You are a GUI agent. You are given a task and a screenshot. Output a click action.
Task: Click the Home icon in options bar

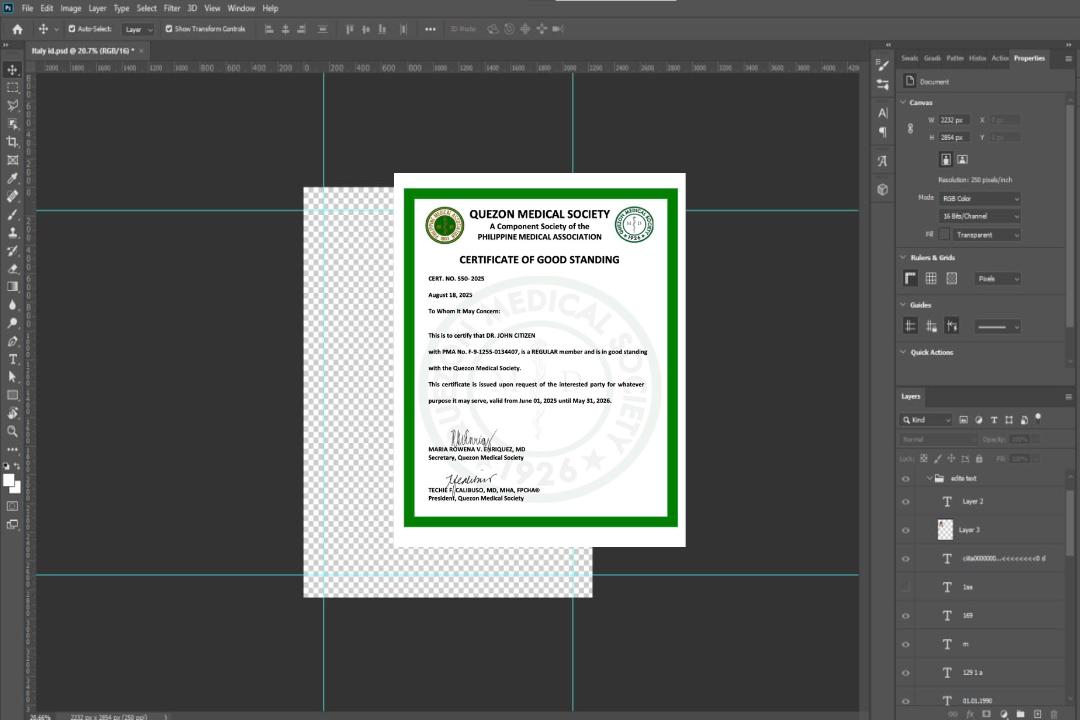point(17,29)
